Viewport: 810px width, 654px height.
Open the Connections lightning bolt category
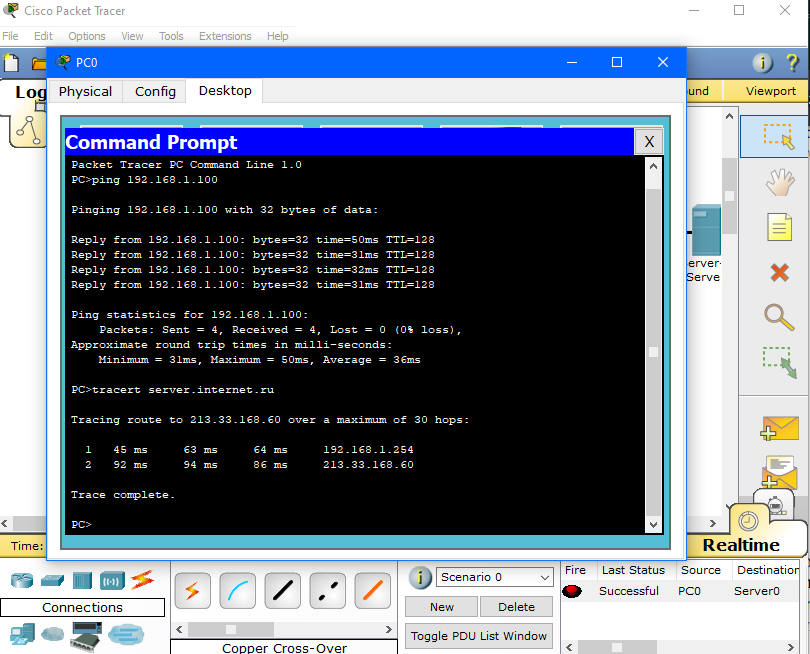tap(142, 580)
